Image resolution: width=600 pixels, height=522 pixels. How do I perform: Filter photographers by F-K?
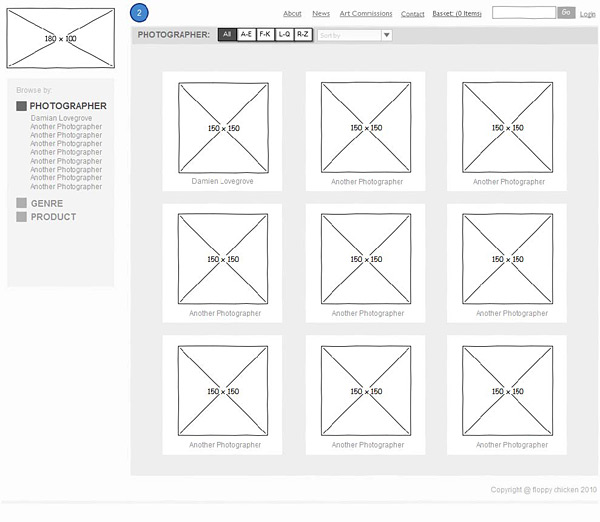point(265,34)
